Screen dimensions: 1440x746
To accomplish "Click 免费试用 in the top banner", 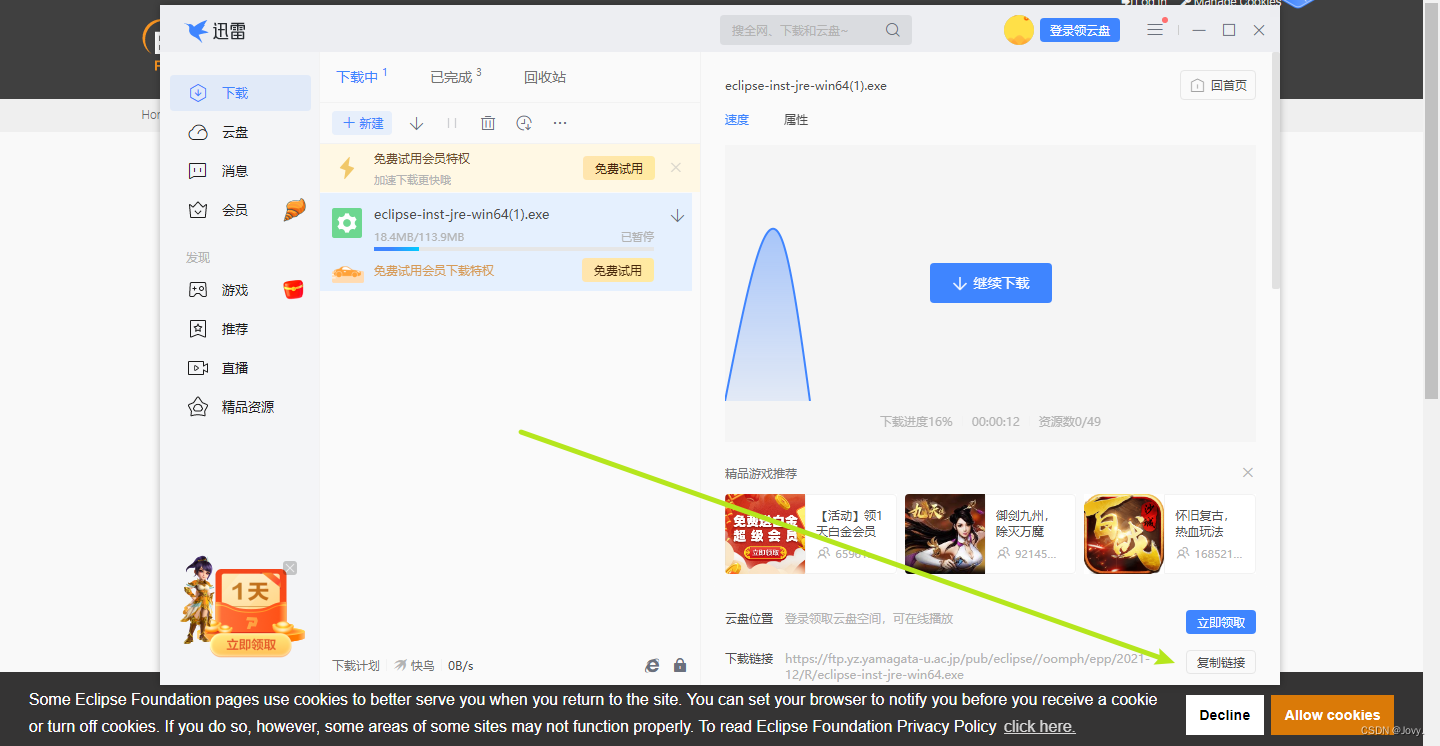I will pyautogui.click(x=619, y=168).
